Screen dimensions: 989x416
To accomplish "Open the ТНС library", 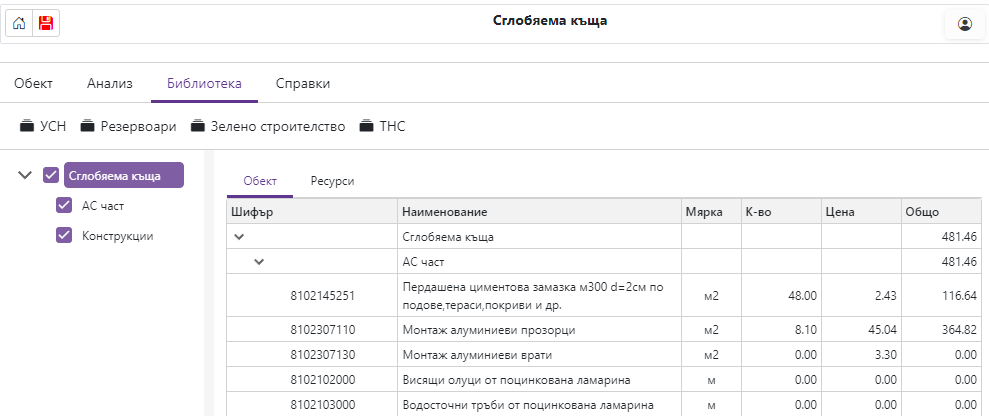I will point(383,127).
